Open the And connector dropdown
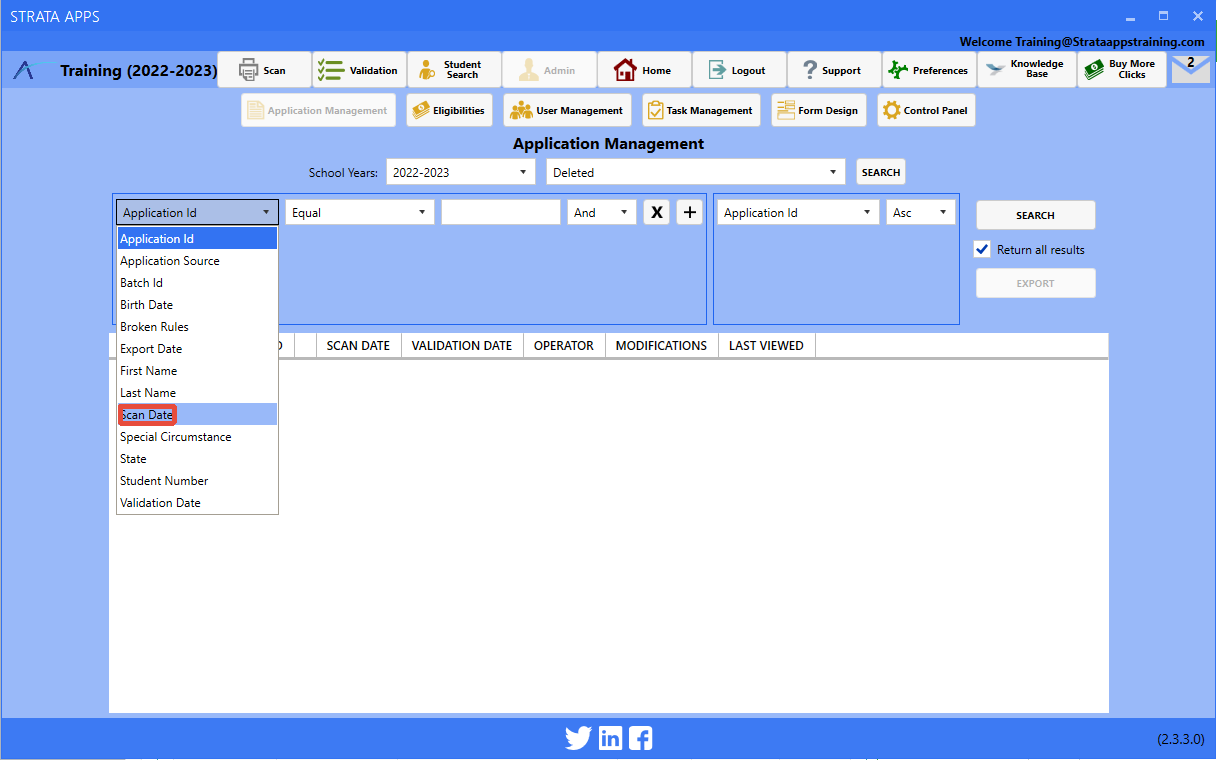 click(602, 212)
